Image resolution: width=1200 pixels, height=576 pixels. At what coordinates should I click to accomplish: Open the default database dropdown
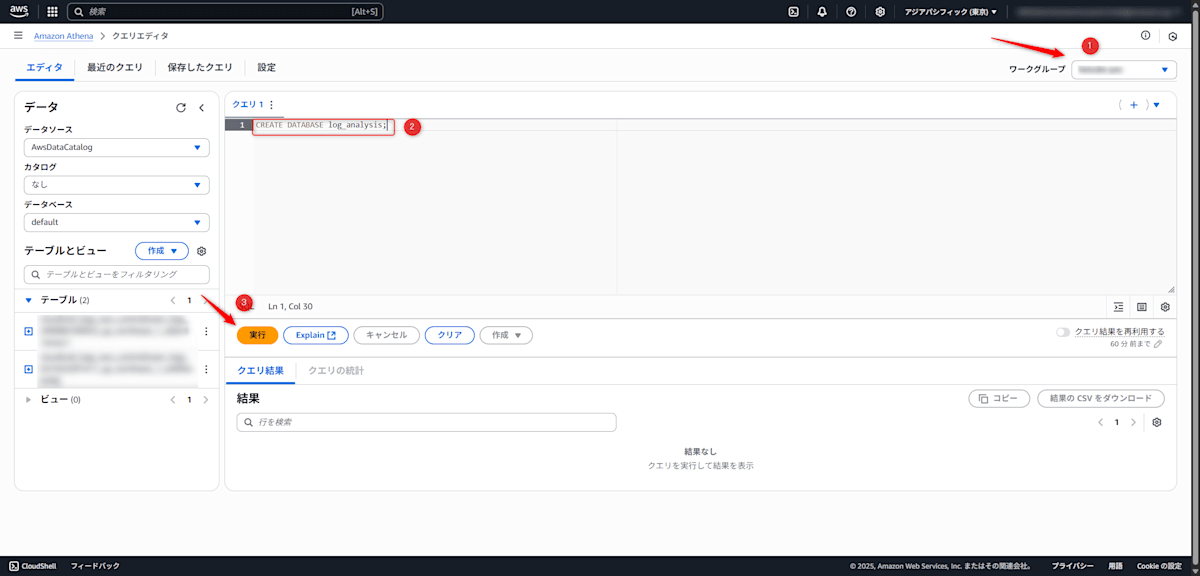pyautogui.click(x=117, y=222)
